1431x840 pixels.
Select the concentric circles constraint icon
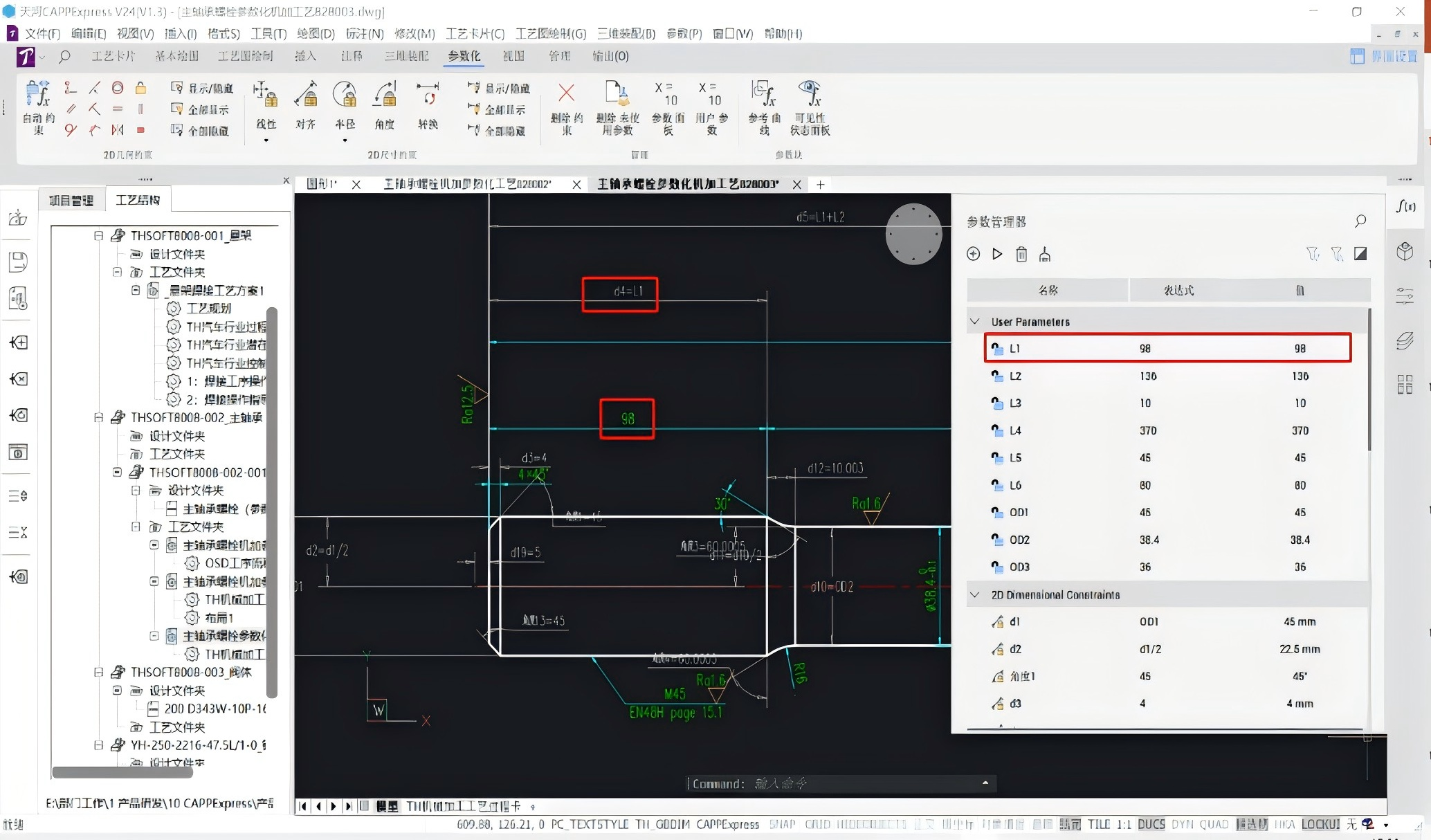[x=118, y=88]
